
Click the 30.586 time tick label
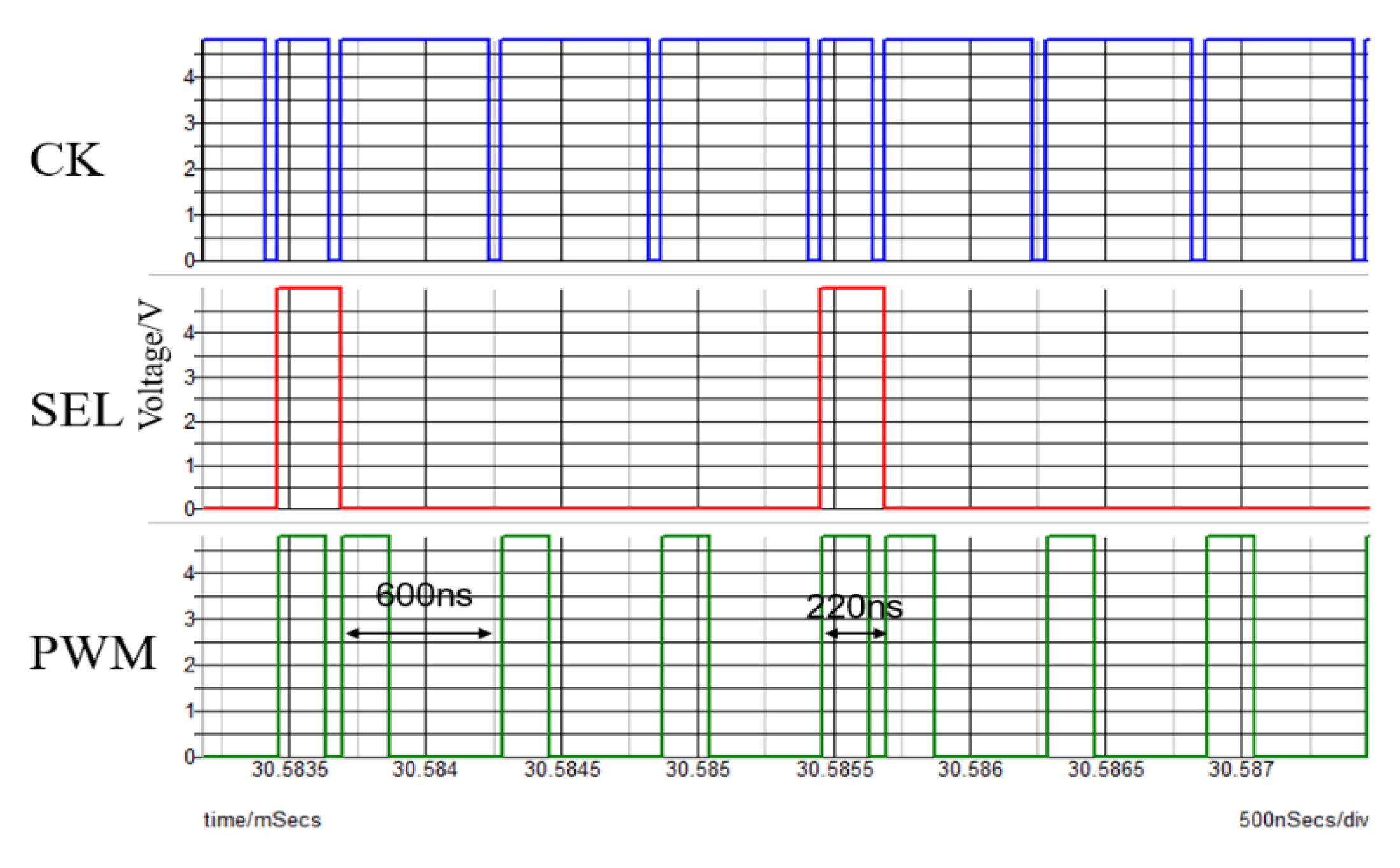coord(970,770)
